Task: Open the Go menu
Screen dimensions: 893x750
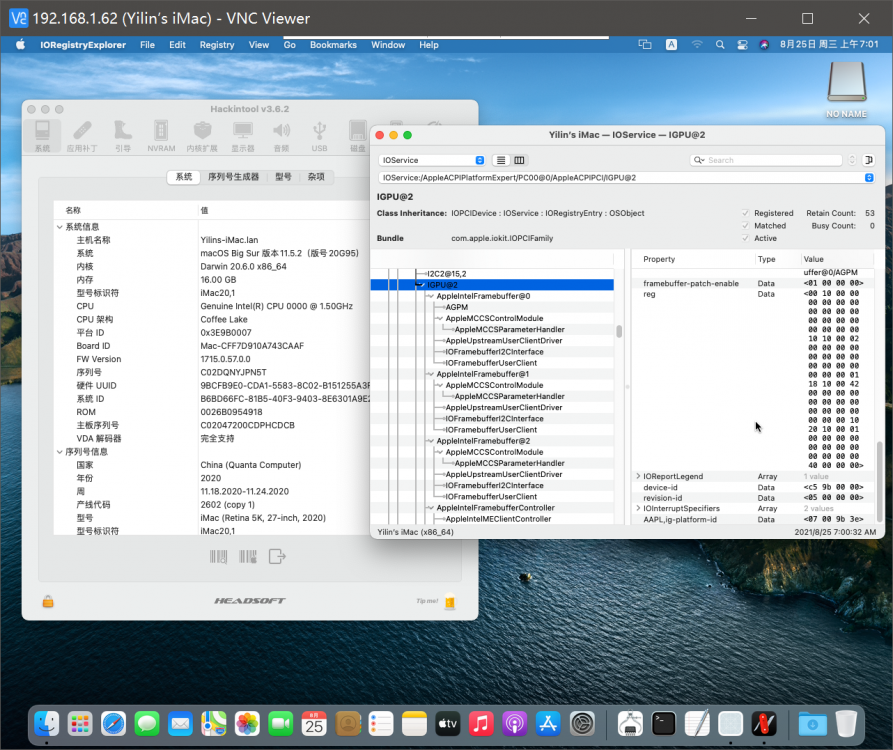Action: coord(289,44)
